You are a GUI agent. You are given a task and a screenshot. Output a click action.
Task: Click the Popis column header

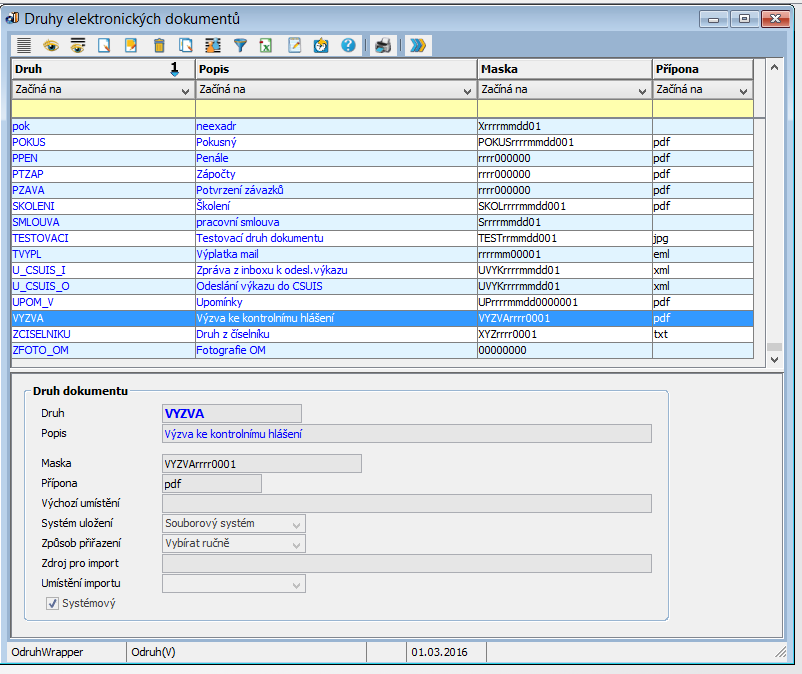(x=335, y=69)
